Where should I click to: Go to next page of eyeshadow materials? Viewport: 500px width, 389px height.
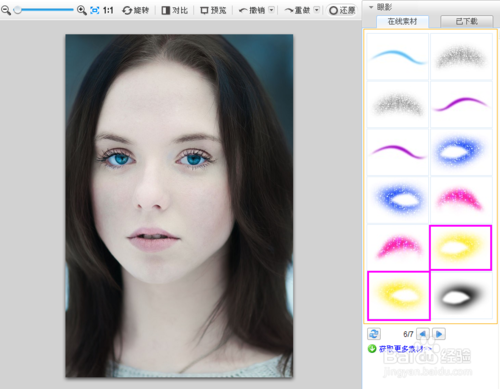pyautogui.click(x=439, y=334)
